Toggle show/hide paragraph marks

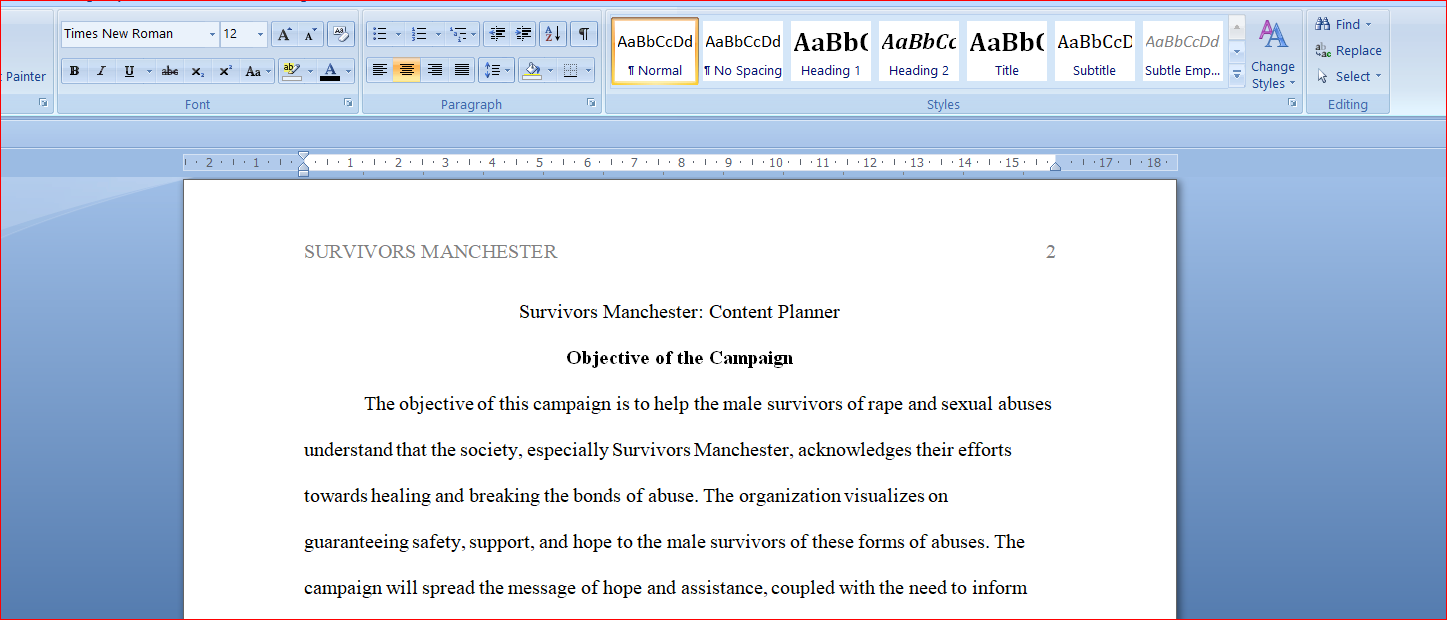[x=584, y=34]
